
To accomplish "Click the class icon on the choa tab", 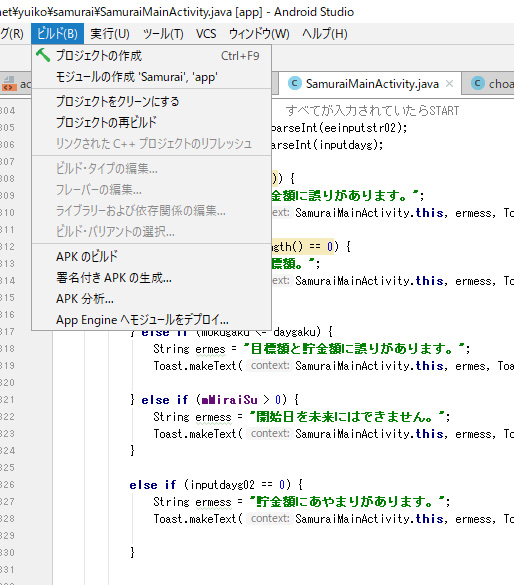I will pyautogui.click(x=478, y=83).
